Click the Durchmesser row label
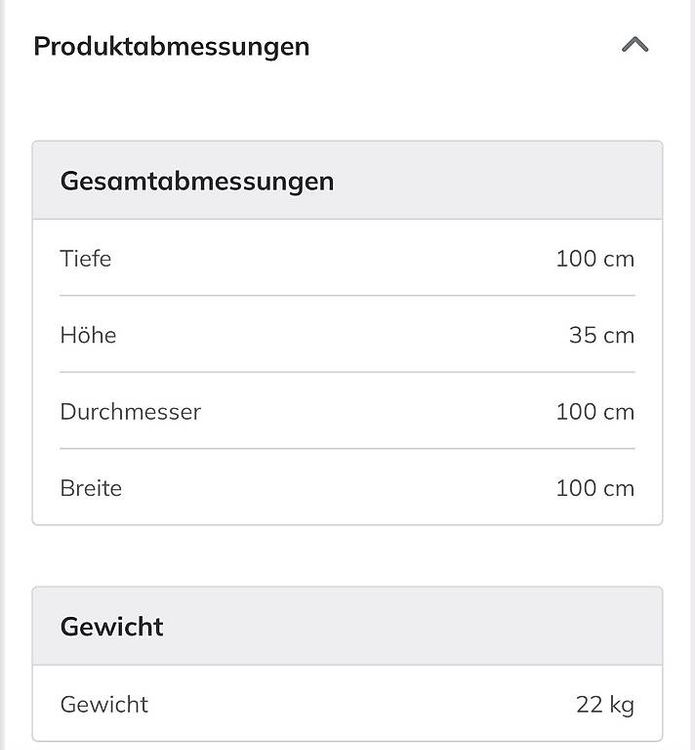 (x=131, y=412)
